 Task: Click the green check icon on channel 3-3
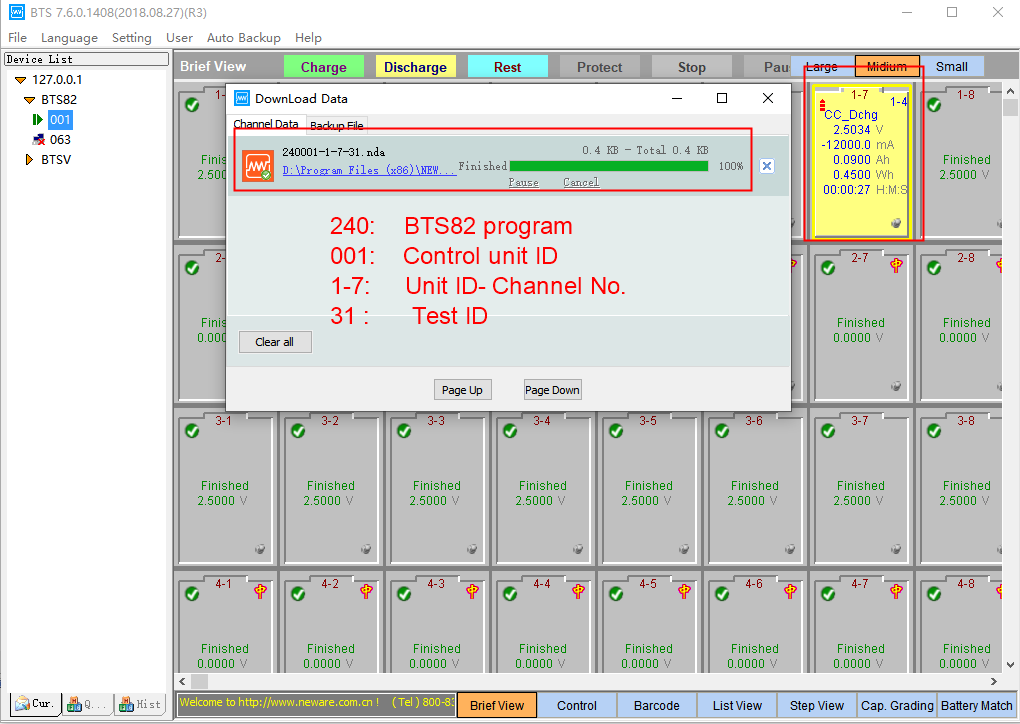(404, 431)
